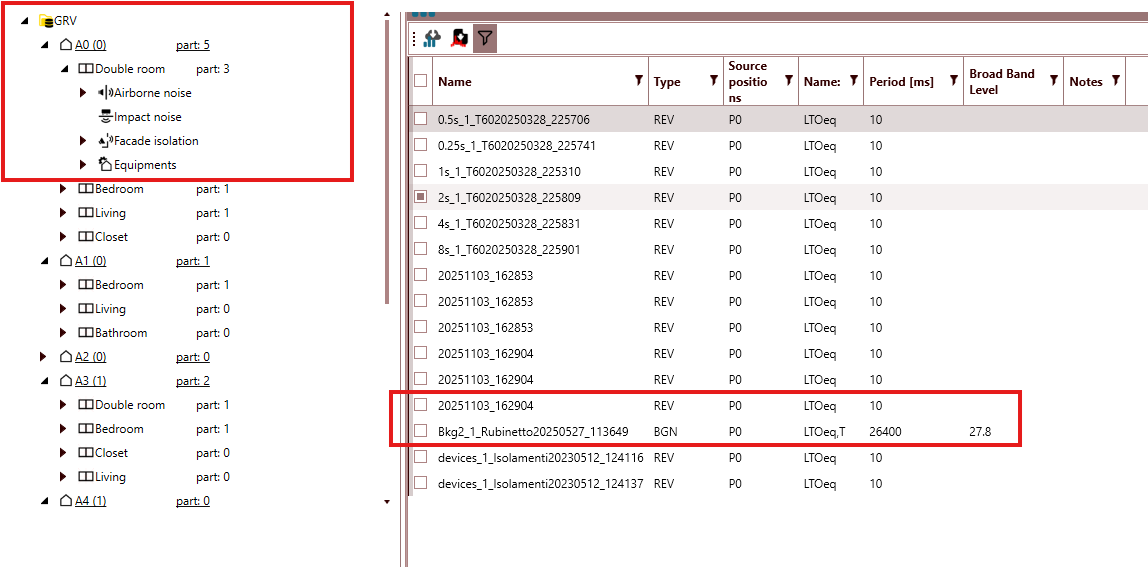Open the A1 (0) link
Screen dimensions: 1148x567
point(91,261)
